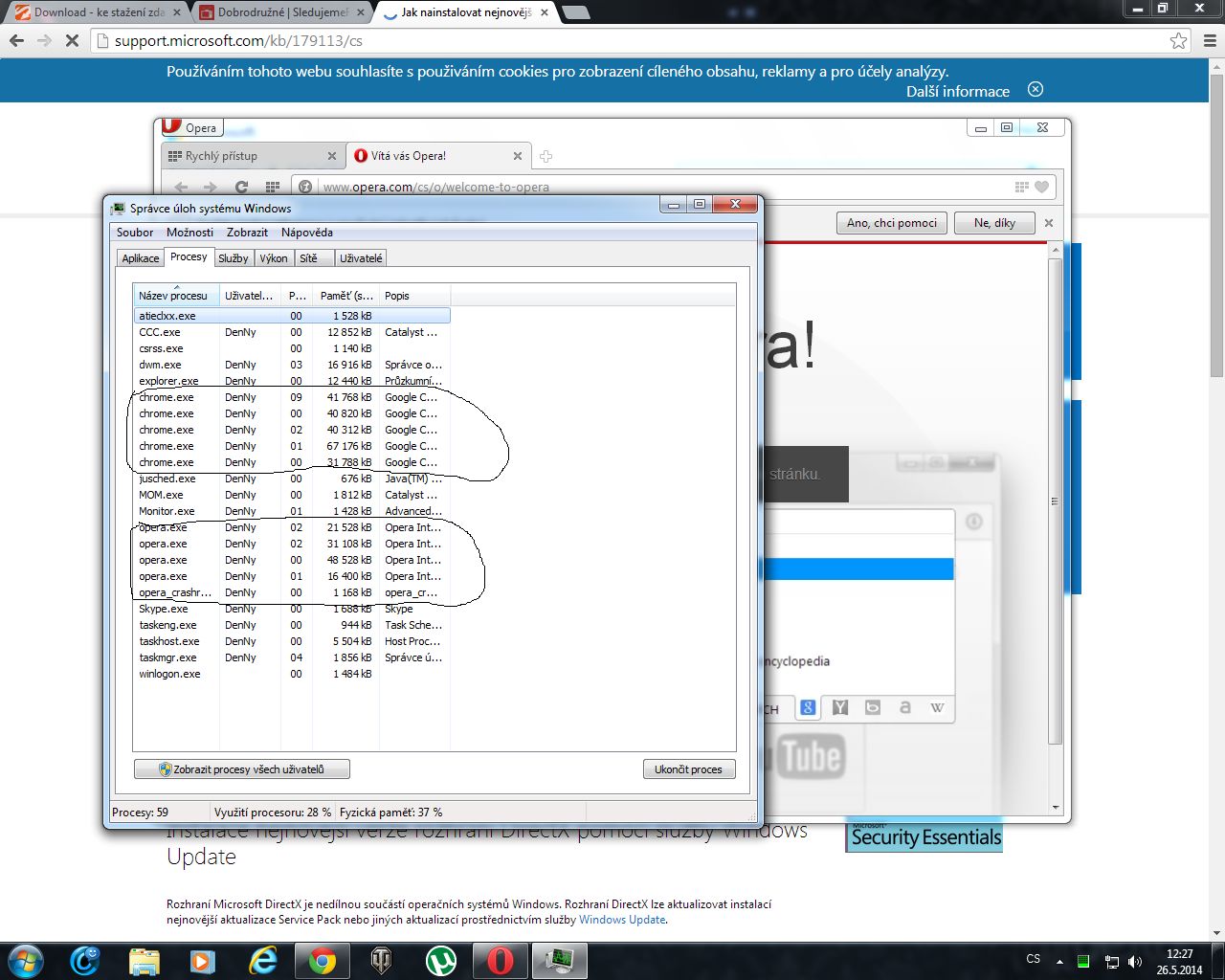Choose the Wikipedia search engine icon in Opera
The image size is (1225, 980).
coord(937,707)
